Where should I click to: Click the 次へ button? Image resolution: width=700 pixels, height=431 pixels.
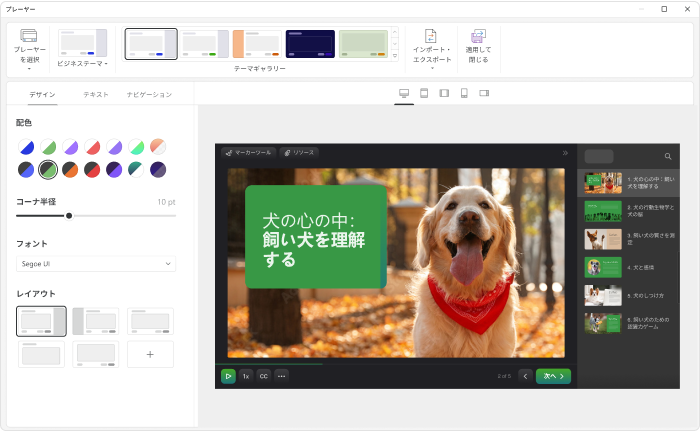coord(553,376)
